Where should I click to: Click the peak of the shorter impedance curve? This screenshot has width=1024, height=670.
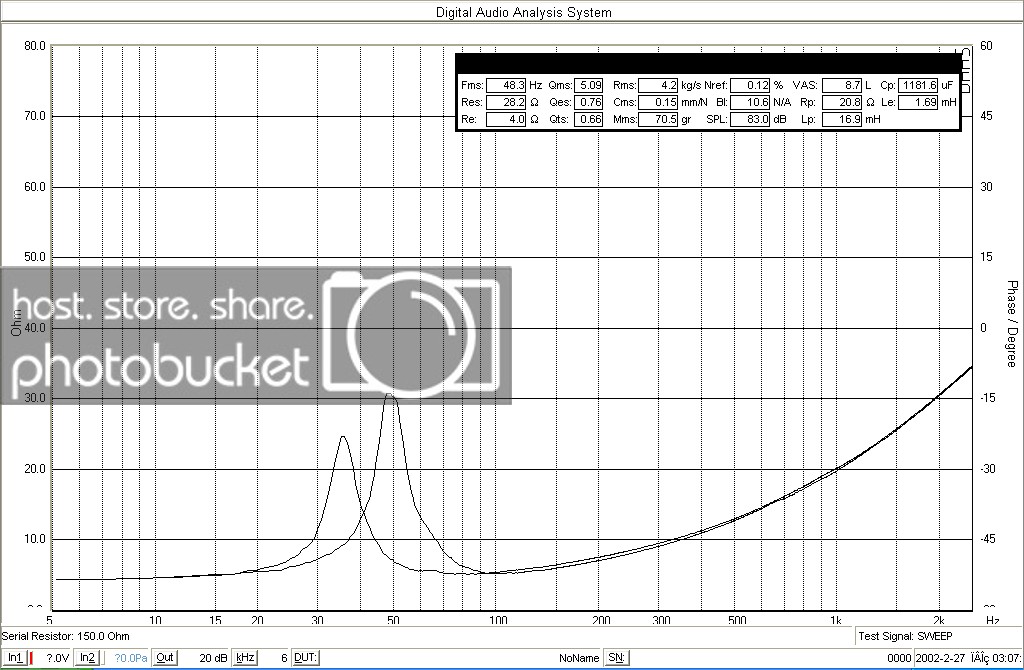tap(343, 436)
